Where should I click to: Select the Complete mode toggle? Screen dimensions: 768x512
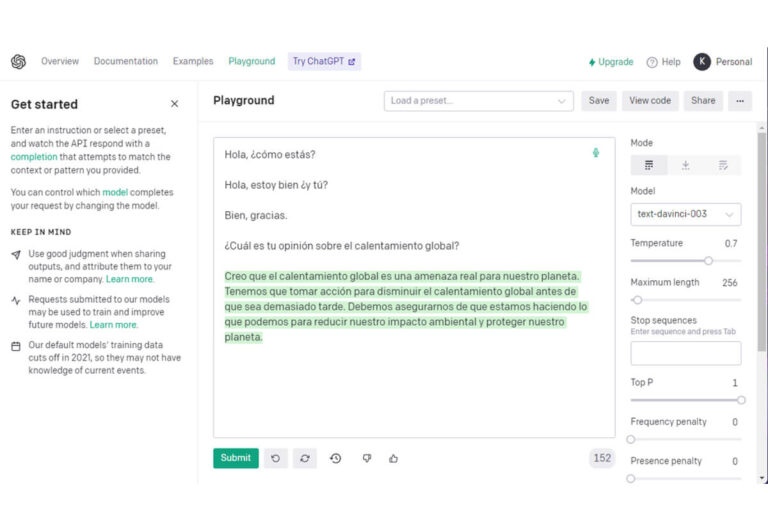(x=649, y=165)
